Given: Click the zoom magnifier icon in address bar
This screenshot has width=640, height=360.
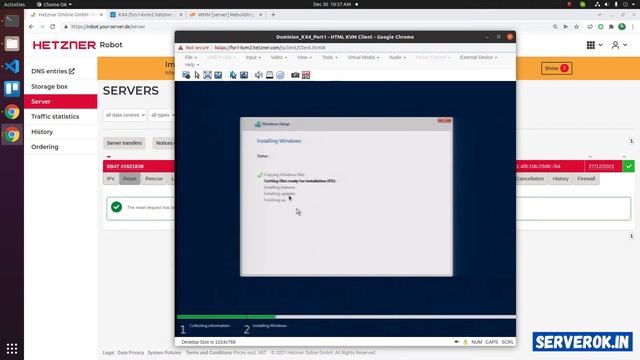Looking at the screenshot, I should tap(555, 27).
